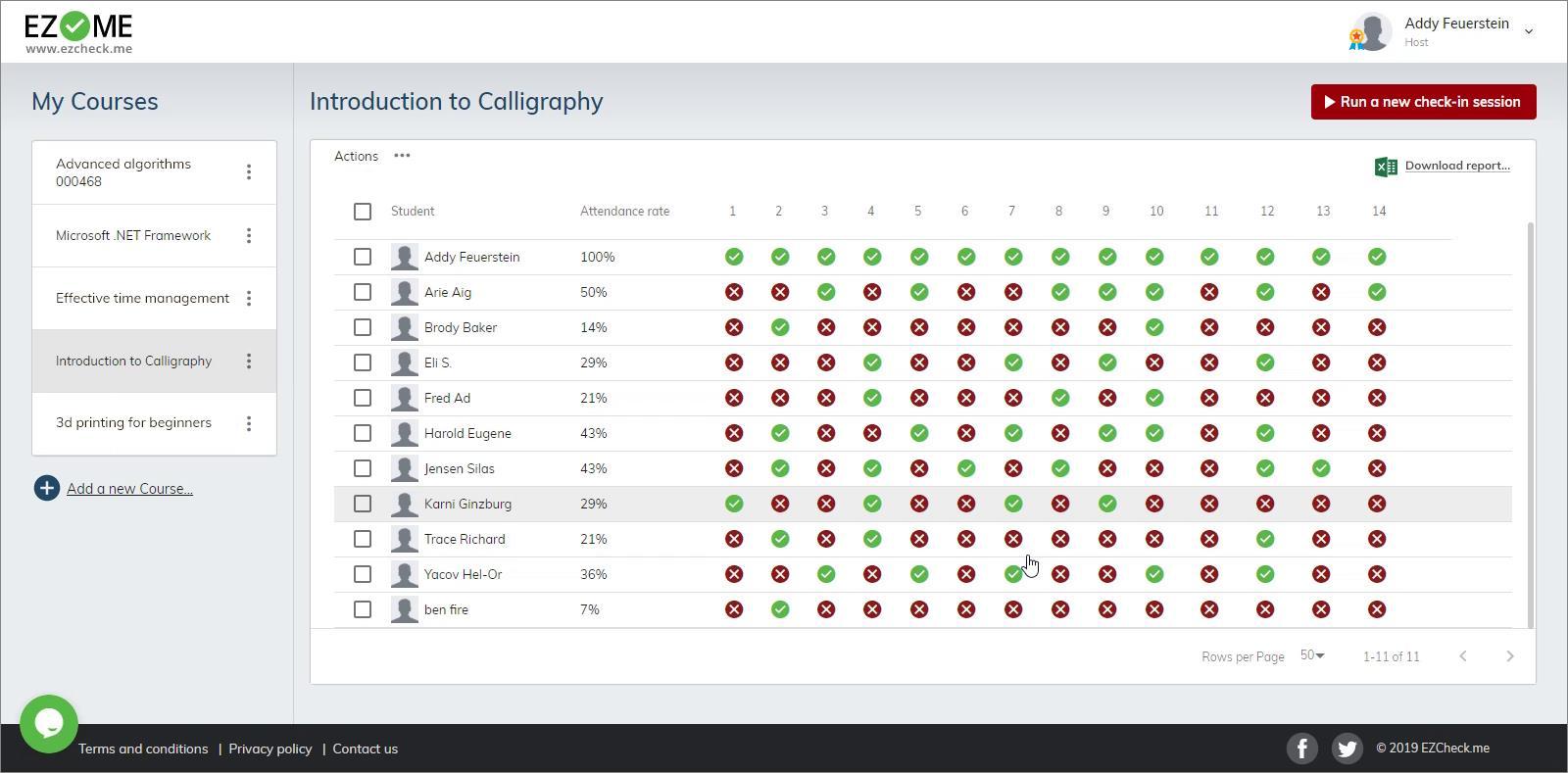Image resolution: width=1568 pixels, height=773 pixels.
Task: Click the Excel download report icon
Action: point(1386,167)
